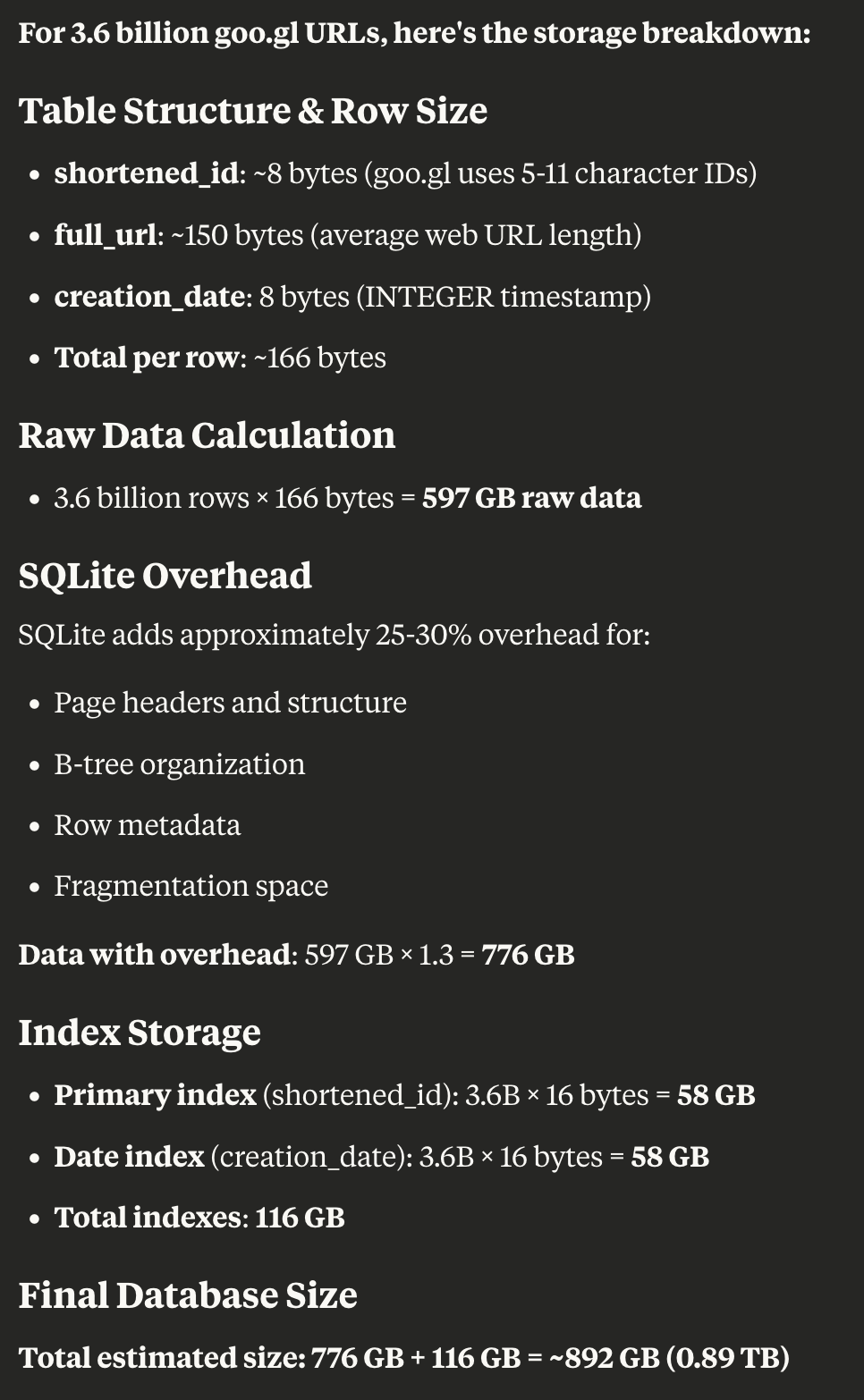The image size is (864, 1400).
Task: Click the bold "full_url" label
Action: pos(105,235)
